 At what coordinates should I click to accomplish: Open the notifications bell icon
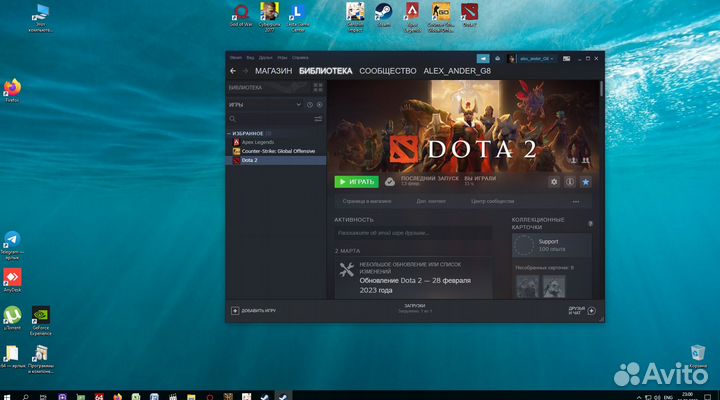pos(497,58)
